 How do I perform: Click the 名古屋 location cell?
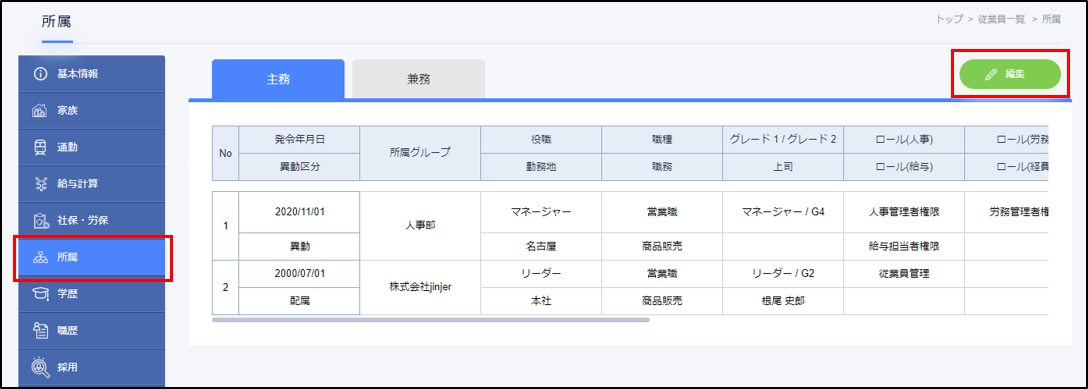tap(541, 246)
